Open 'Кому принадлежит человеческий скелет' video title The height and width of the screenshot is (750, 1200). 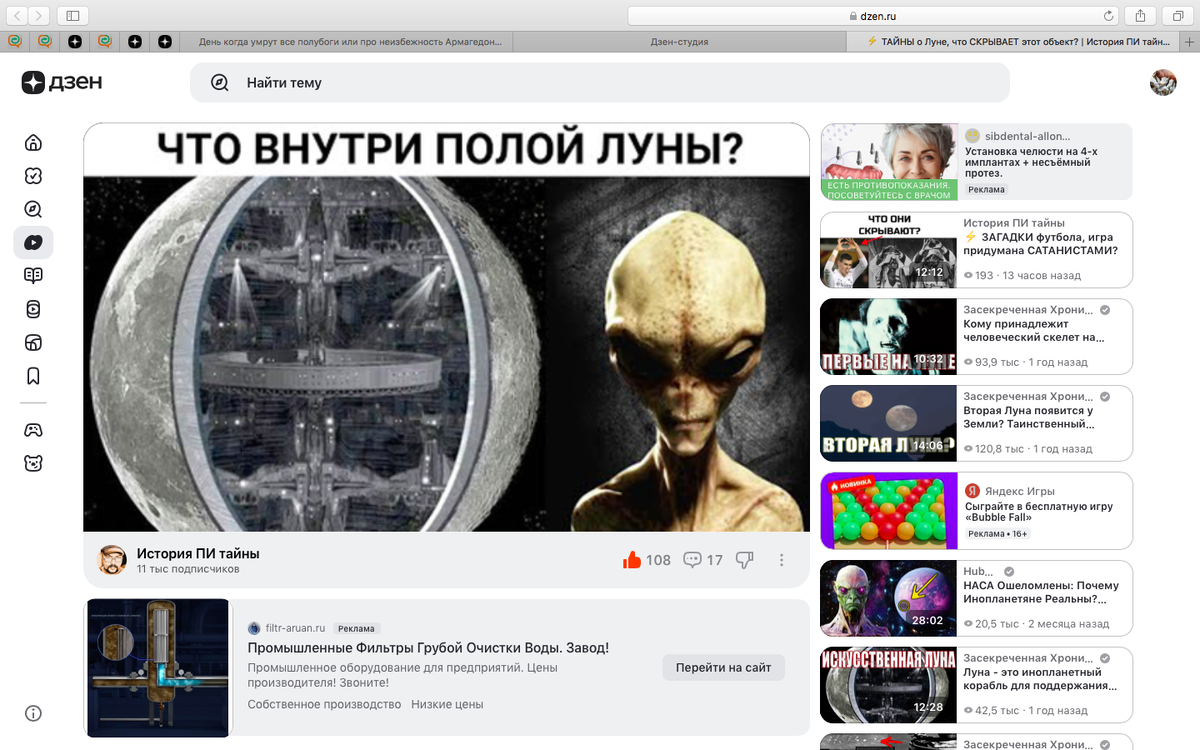(x=1034, y=331)
